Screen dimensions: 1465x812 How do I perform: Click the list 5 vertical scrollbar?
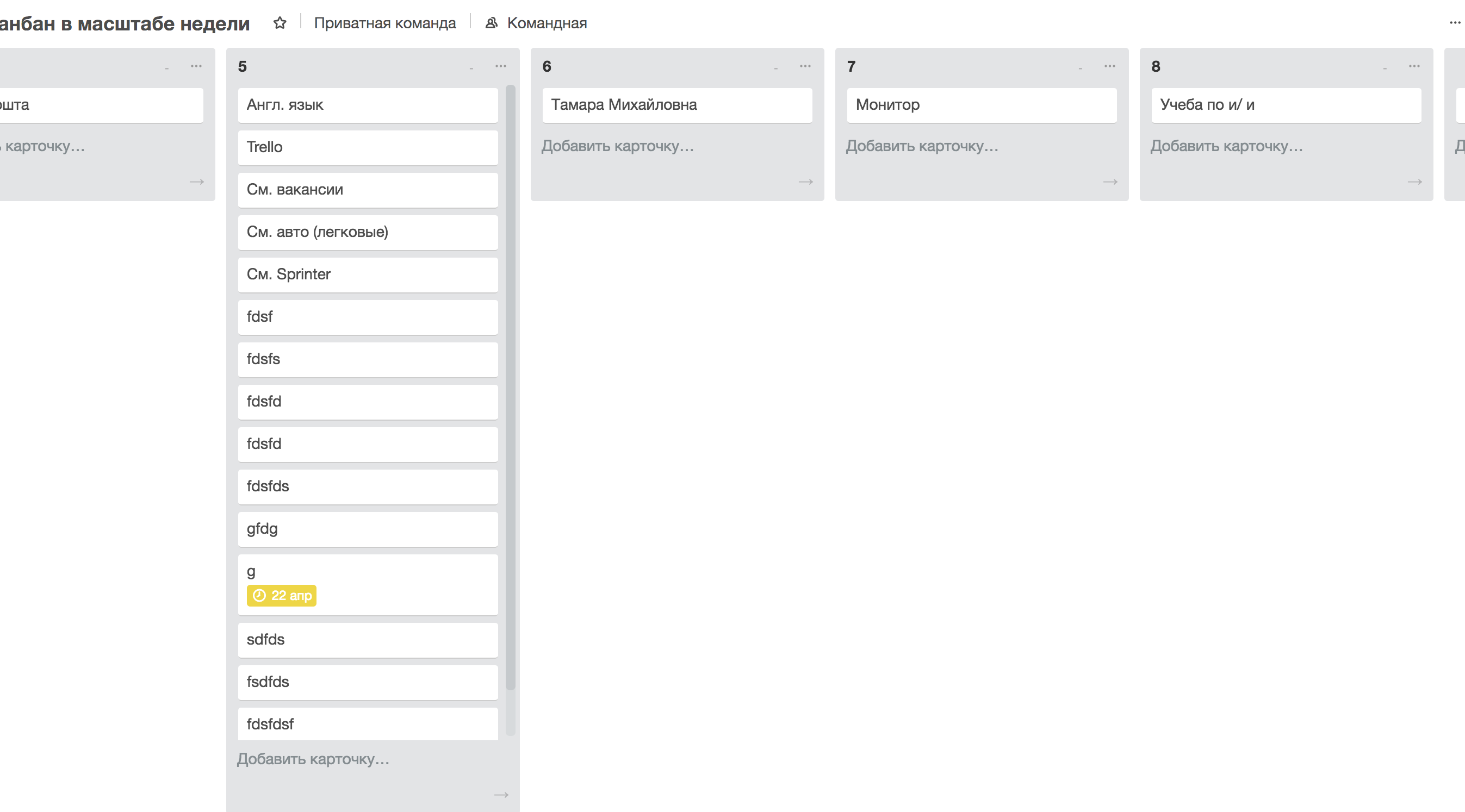pos(510,388)
